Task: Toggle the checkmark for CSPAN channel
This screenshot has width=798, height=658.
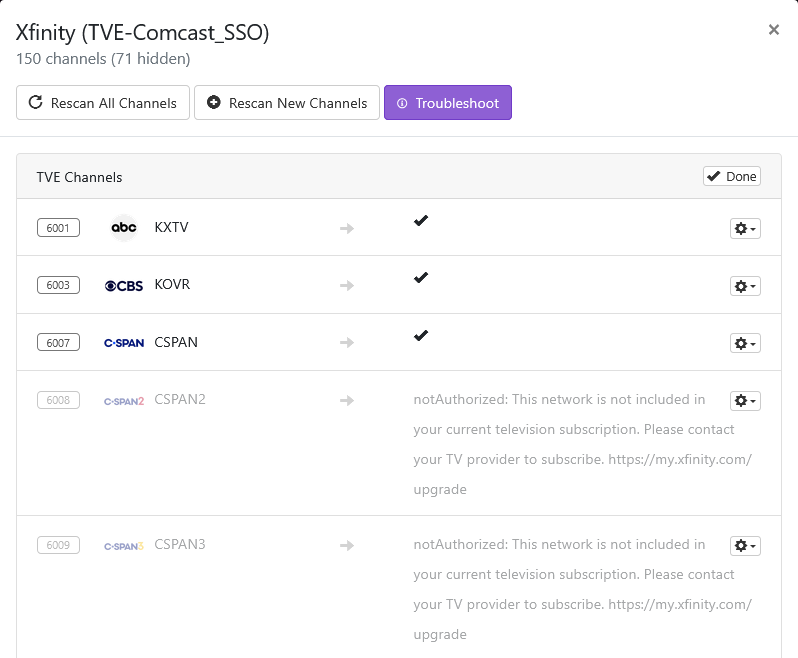Action: (421, 336)
